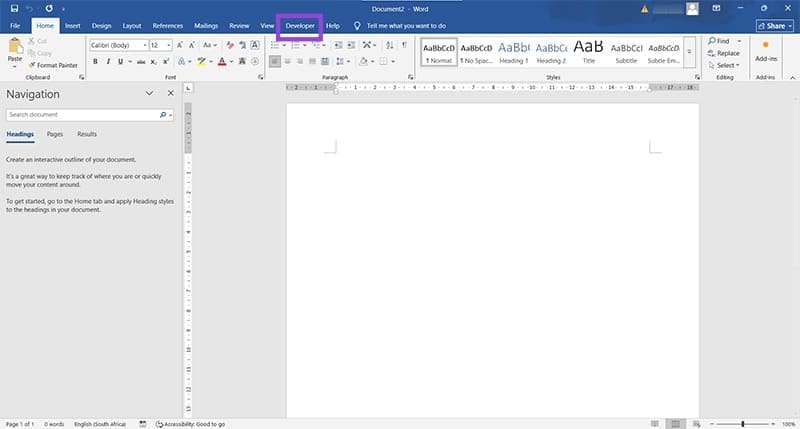Click the Replace button

[x=723, y=53]
